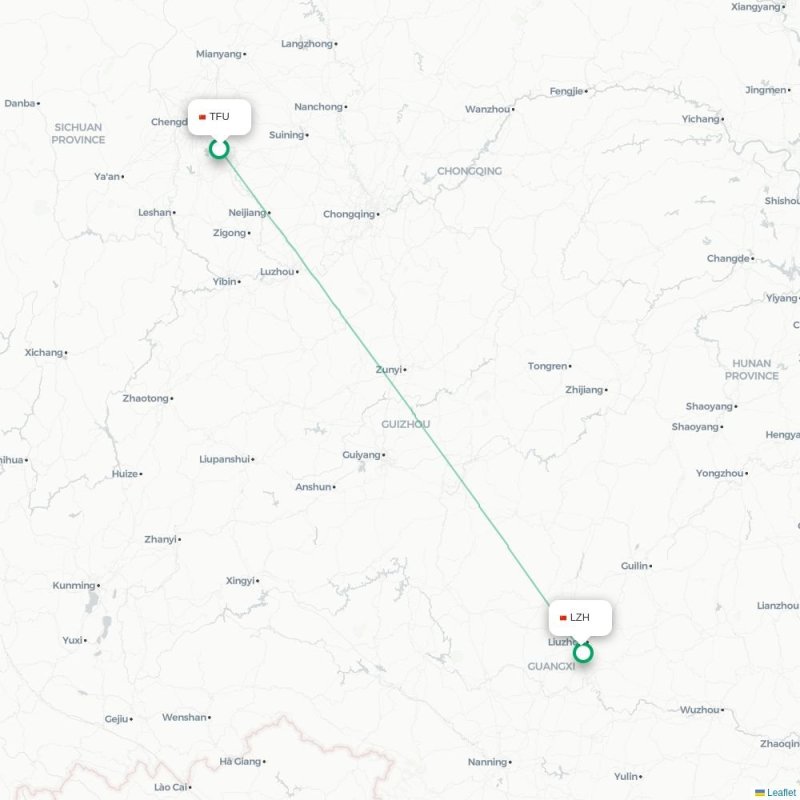Image resolution: width=800 pixels, height=800 pixels.
Task: Click the GUIZHOU province label
Action: [x=406, y=424]
